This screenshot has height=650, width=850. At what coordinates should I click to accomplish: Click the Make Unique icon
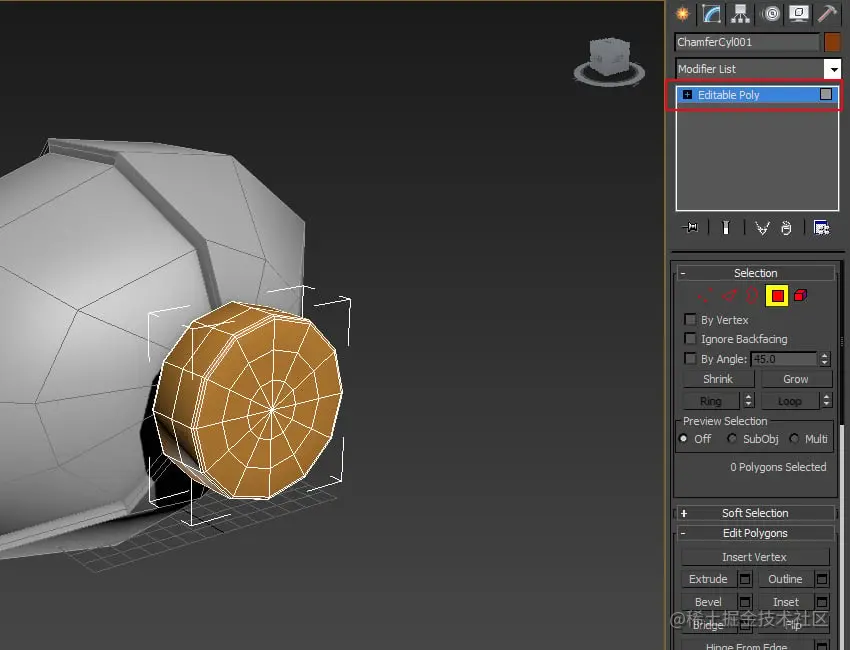[762, 228]
